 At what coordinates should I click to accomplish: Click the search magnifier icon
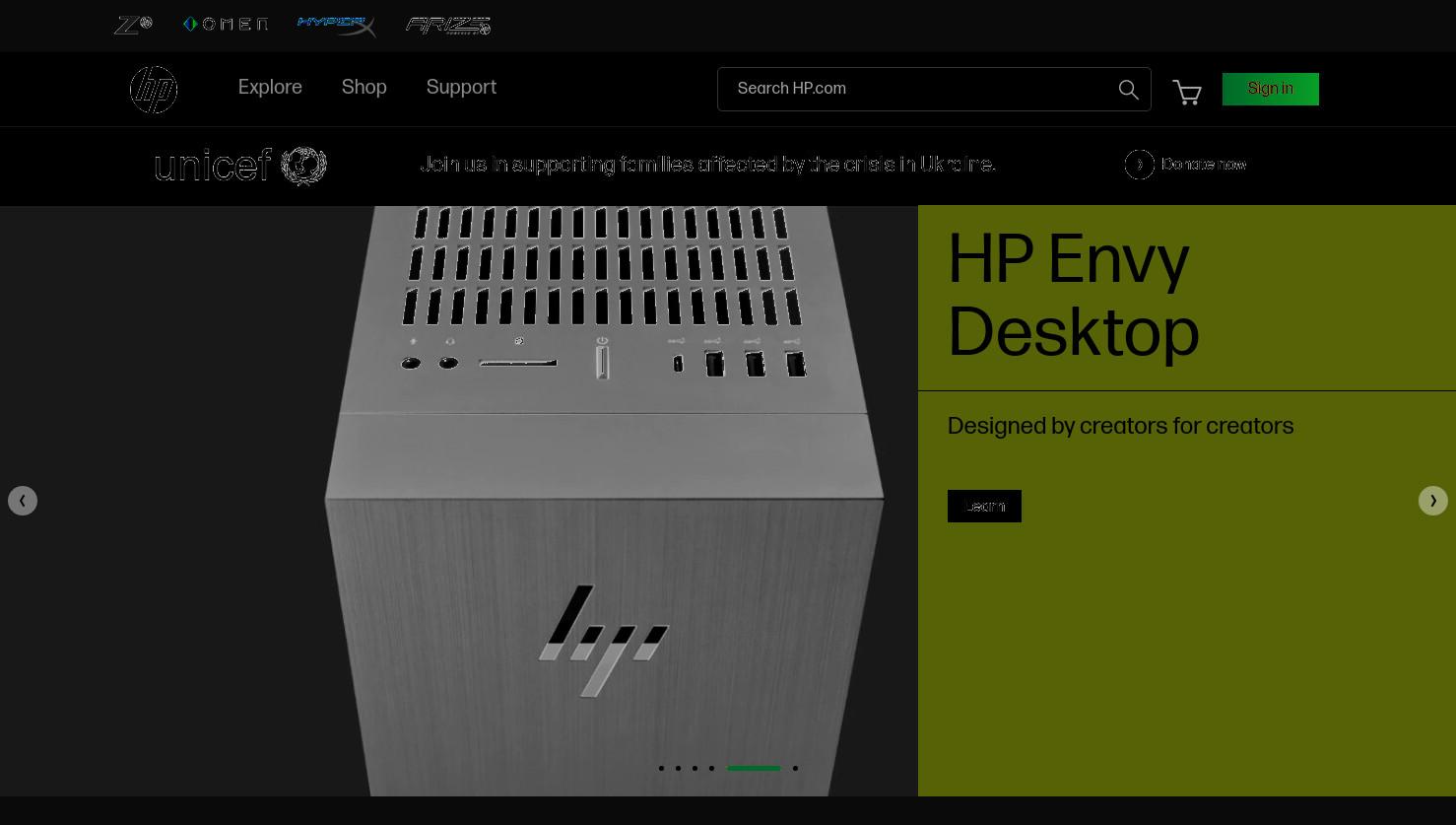(x=1129, y=90)
